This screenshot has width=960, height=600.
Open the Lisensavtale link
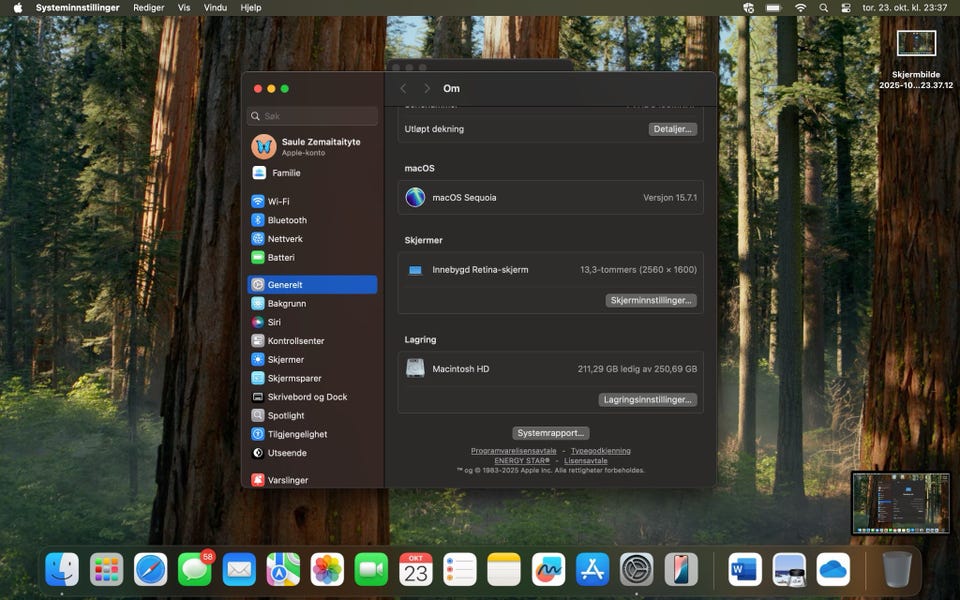[x=585, y=460]
